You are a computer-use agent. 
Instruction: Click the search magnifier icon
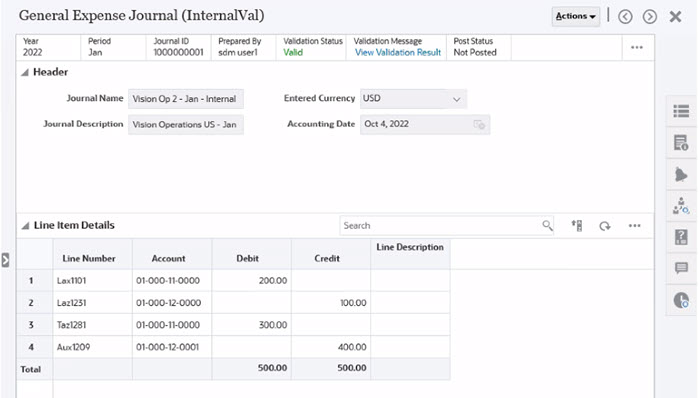547,226
